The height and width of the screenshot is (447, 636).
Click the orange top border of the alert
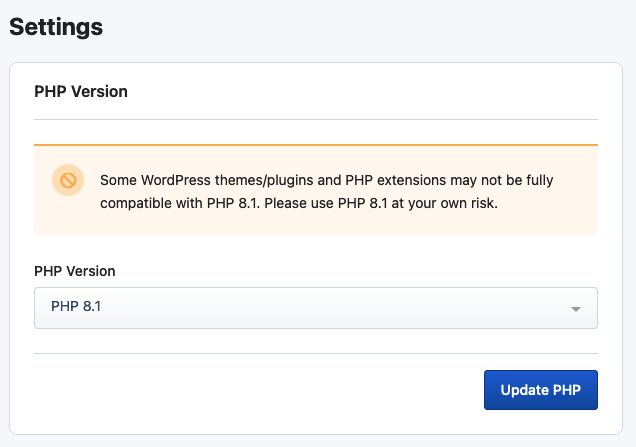(316, 144)
